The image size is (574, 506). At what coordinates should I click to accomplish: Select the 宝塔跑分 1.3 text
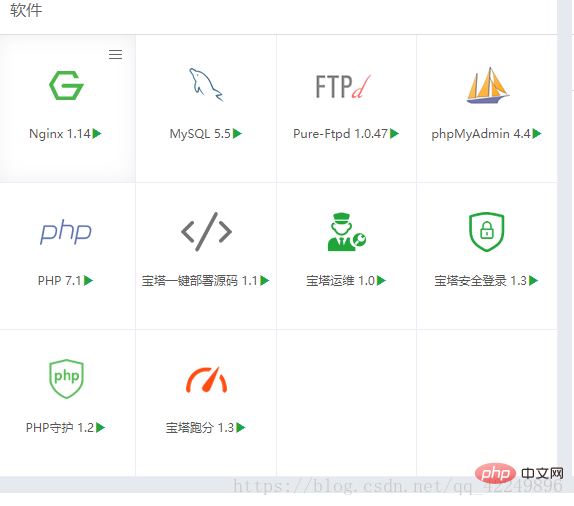tap(200, 428)
